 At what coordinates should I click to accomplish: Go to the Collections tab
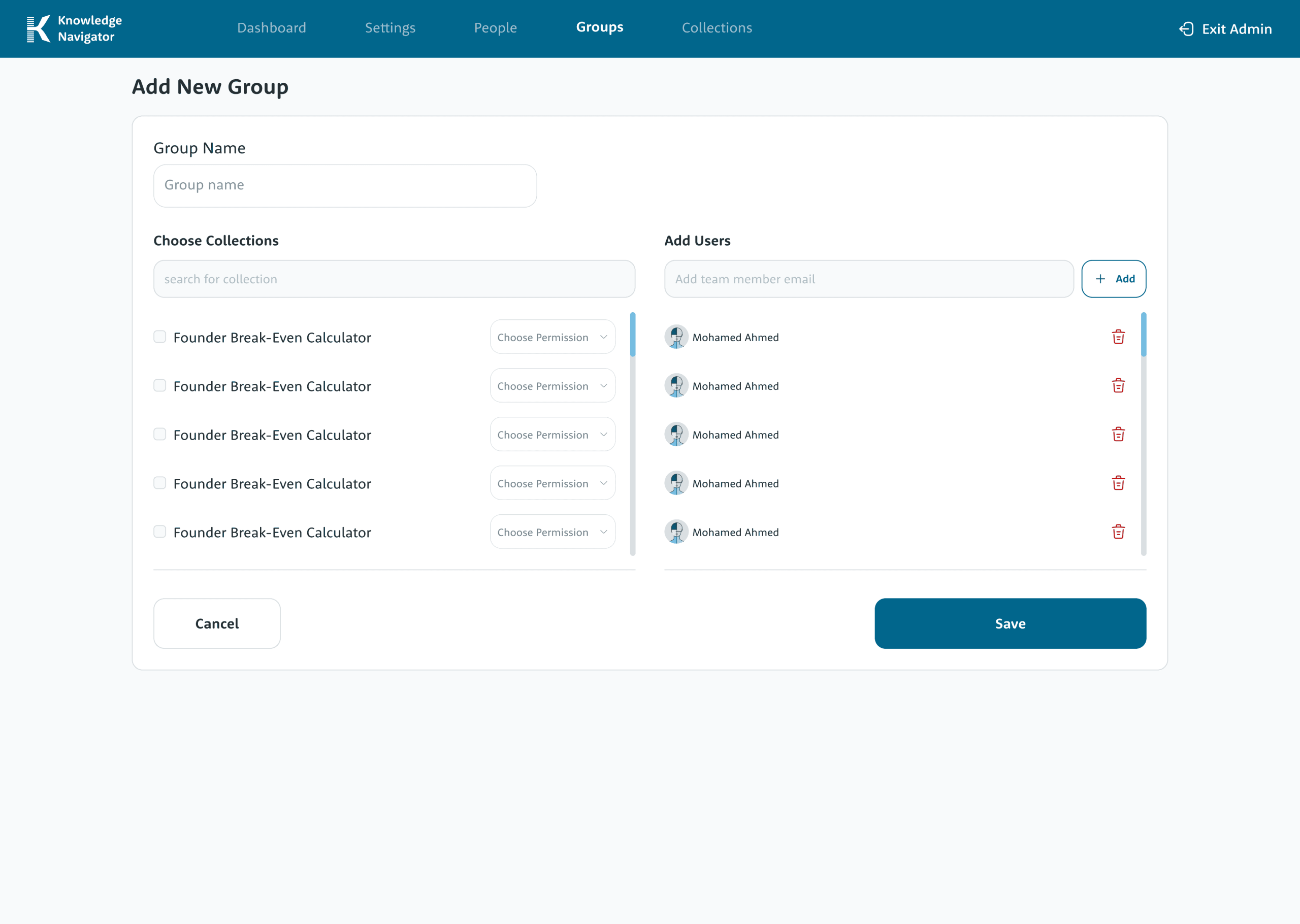(717, 28)
